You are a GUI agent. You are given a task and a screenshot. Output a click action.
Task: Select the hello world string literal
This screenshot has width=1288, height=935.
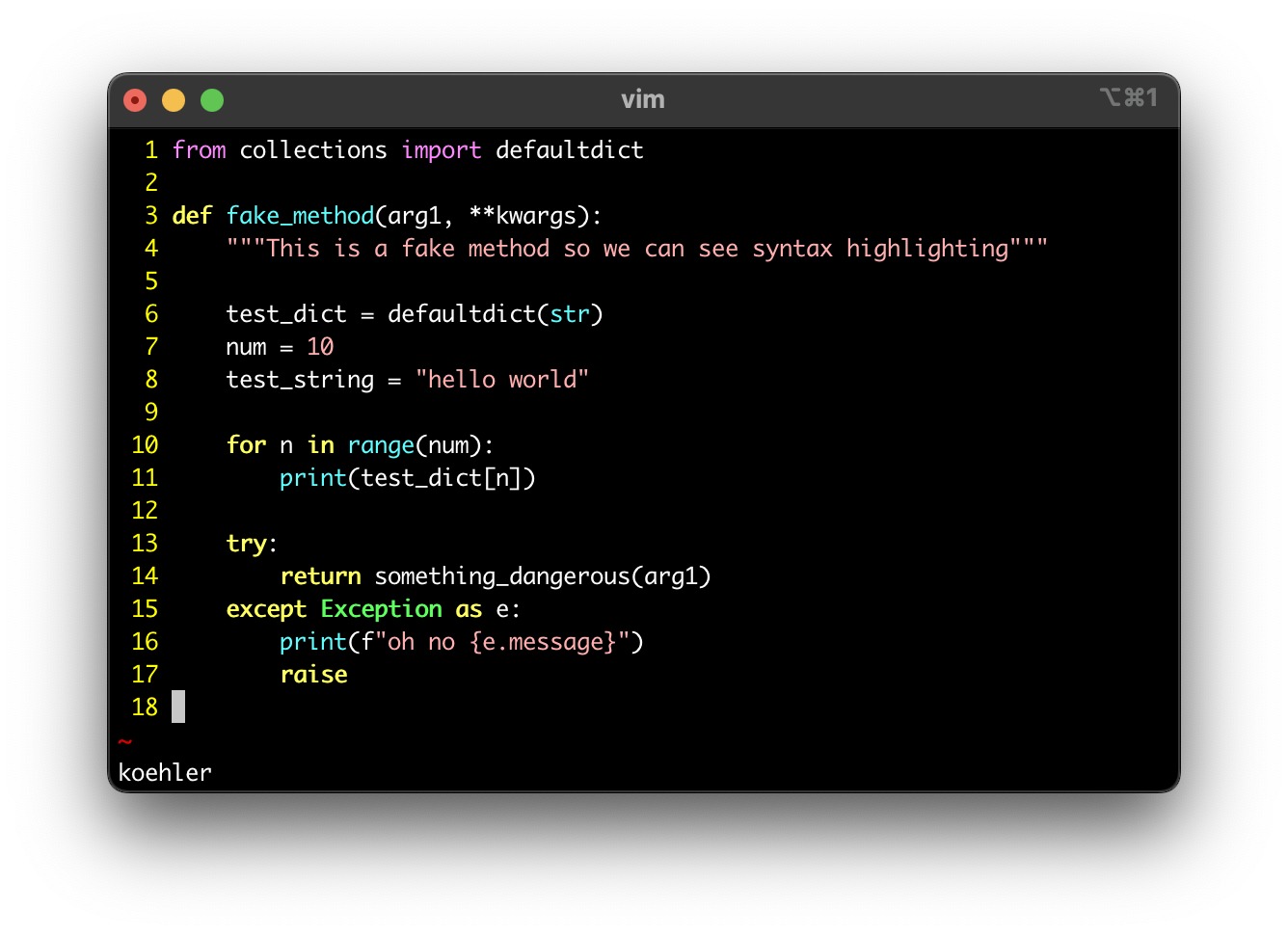pyautogui.click(x=503, y=379)
